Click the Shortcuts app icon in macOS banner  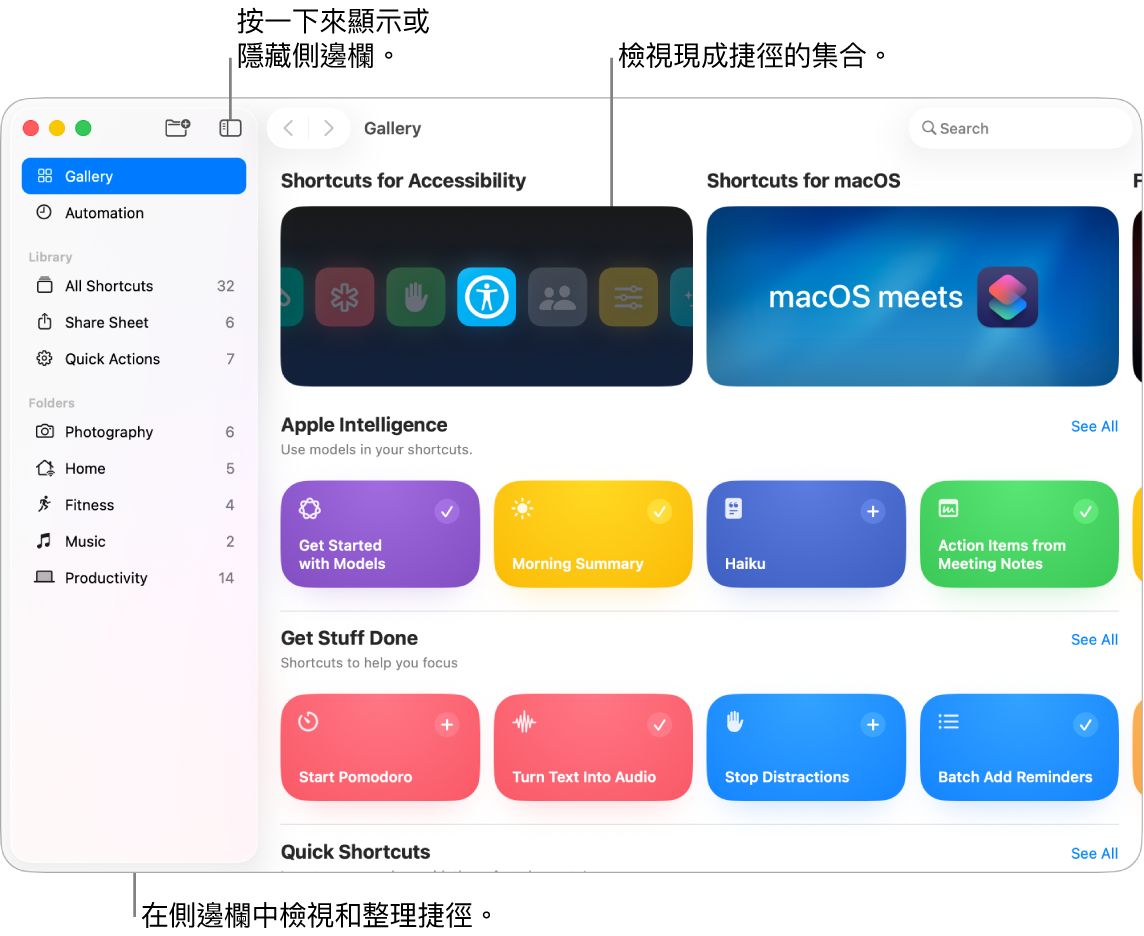coord(1008,297)
